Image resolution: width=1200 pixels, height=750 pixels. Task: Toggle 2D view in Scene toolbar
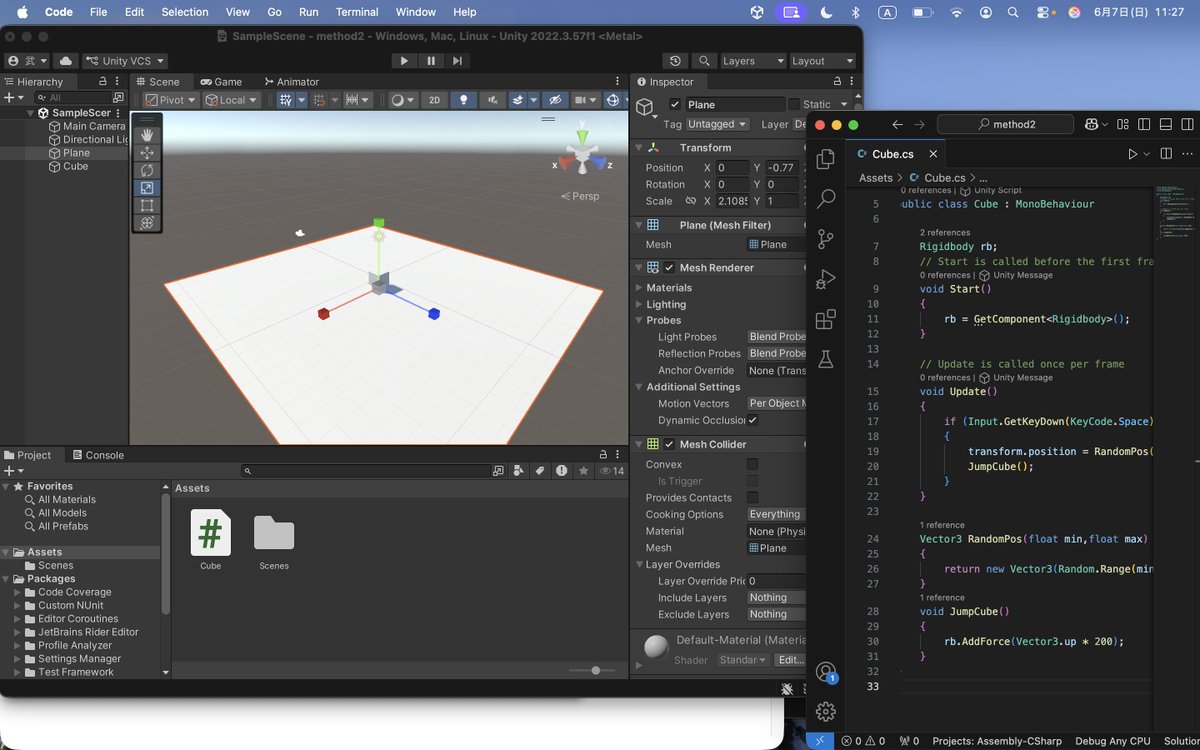coord(434,100)
